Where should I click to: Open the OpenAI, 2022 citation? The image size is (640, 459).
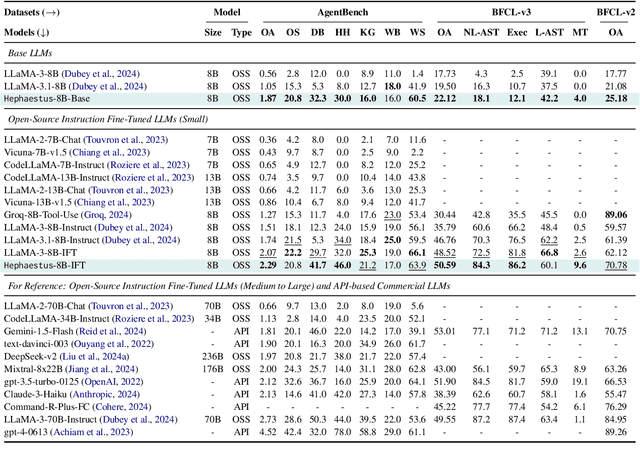tap(113, 382)
